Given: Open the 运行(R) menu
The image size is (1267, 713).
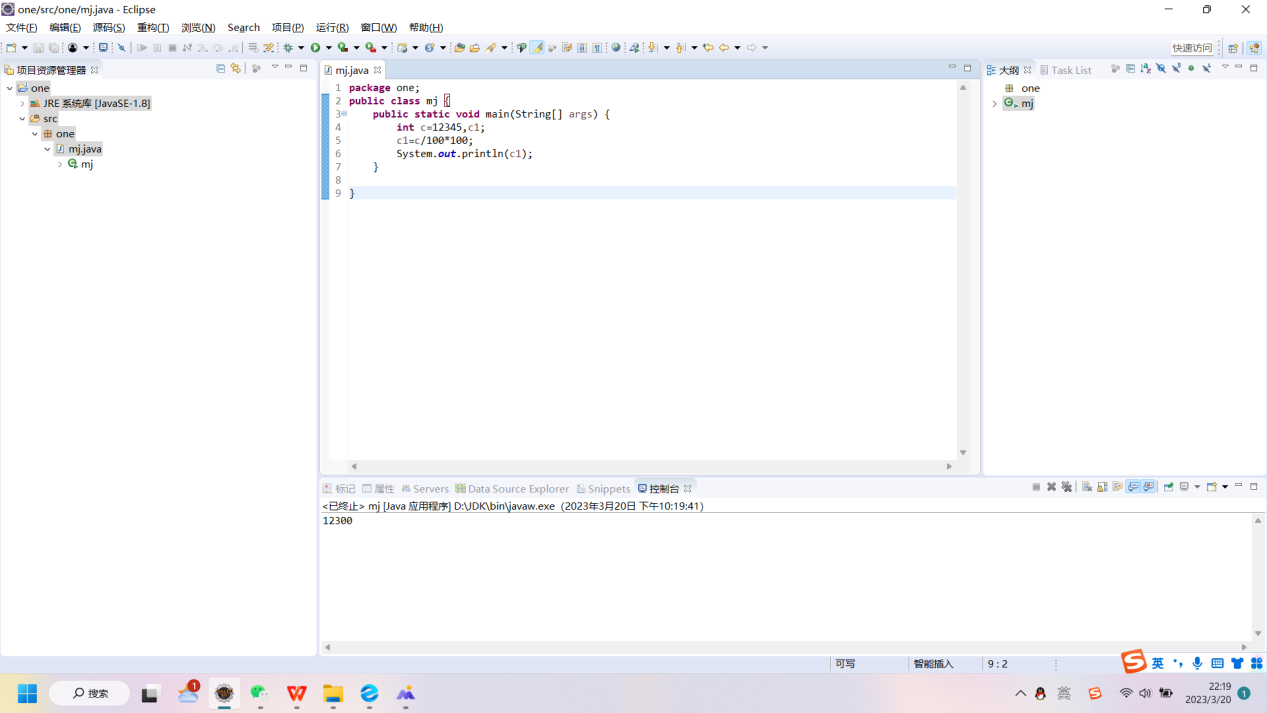Looking at the screenshot, I should pyautogui.click(x=332, y=27).
